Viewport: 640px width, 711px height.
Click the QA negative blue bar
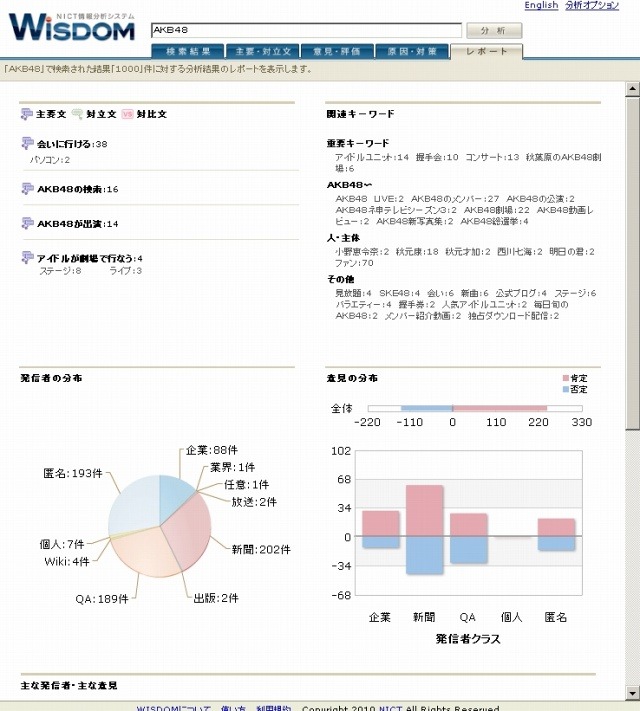pos(469,550)
